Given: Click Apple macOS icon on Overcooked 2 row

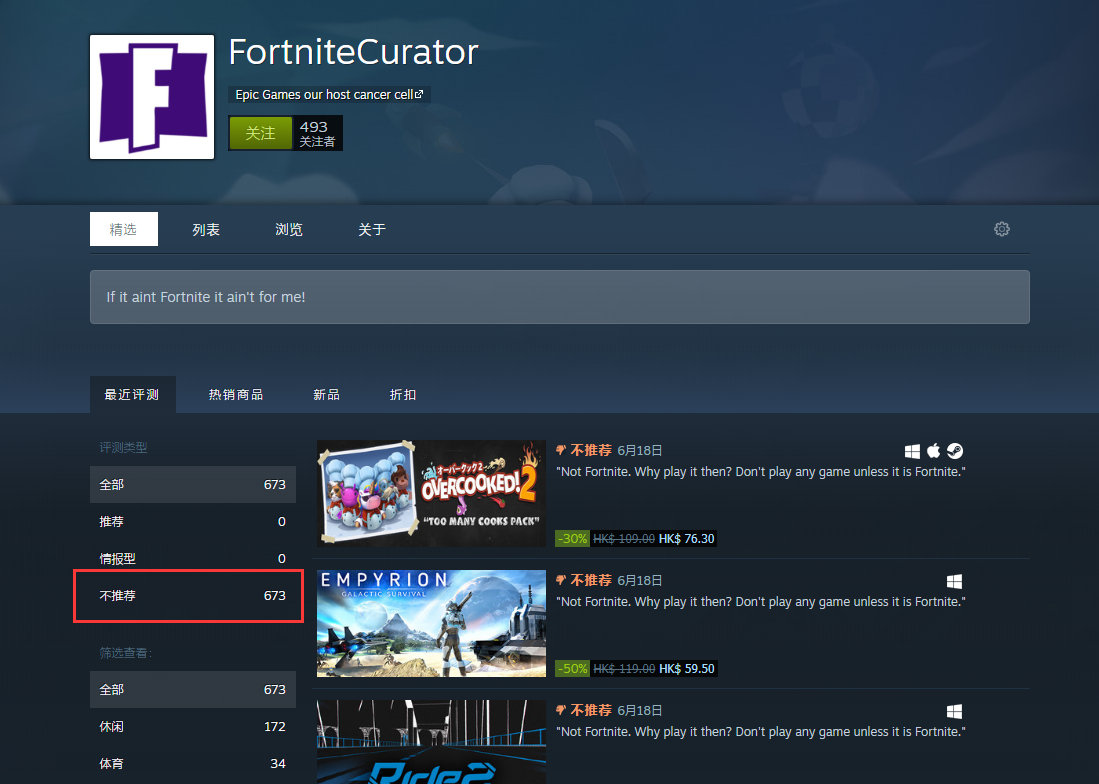Looking at the screenshot, I should (933, 451).
